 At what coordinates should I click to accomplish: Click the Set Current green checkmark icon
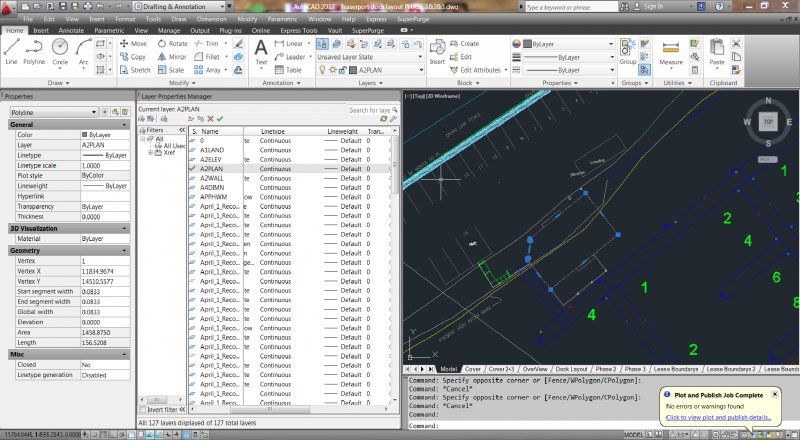(220, 119)
